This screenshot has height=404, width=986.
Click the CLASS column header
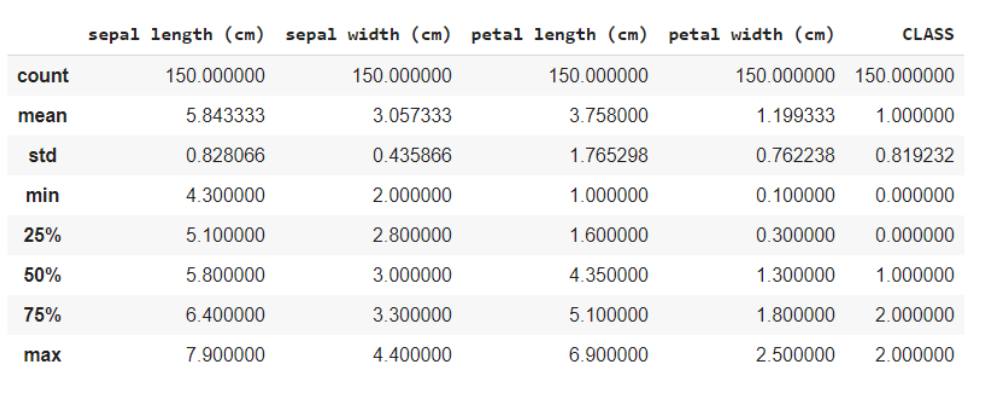coord(928,35)
